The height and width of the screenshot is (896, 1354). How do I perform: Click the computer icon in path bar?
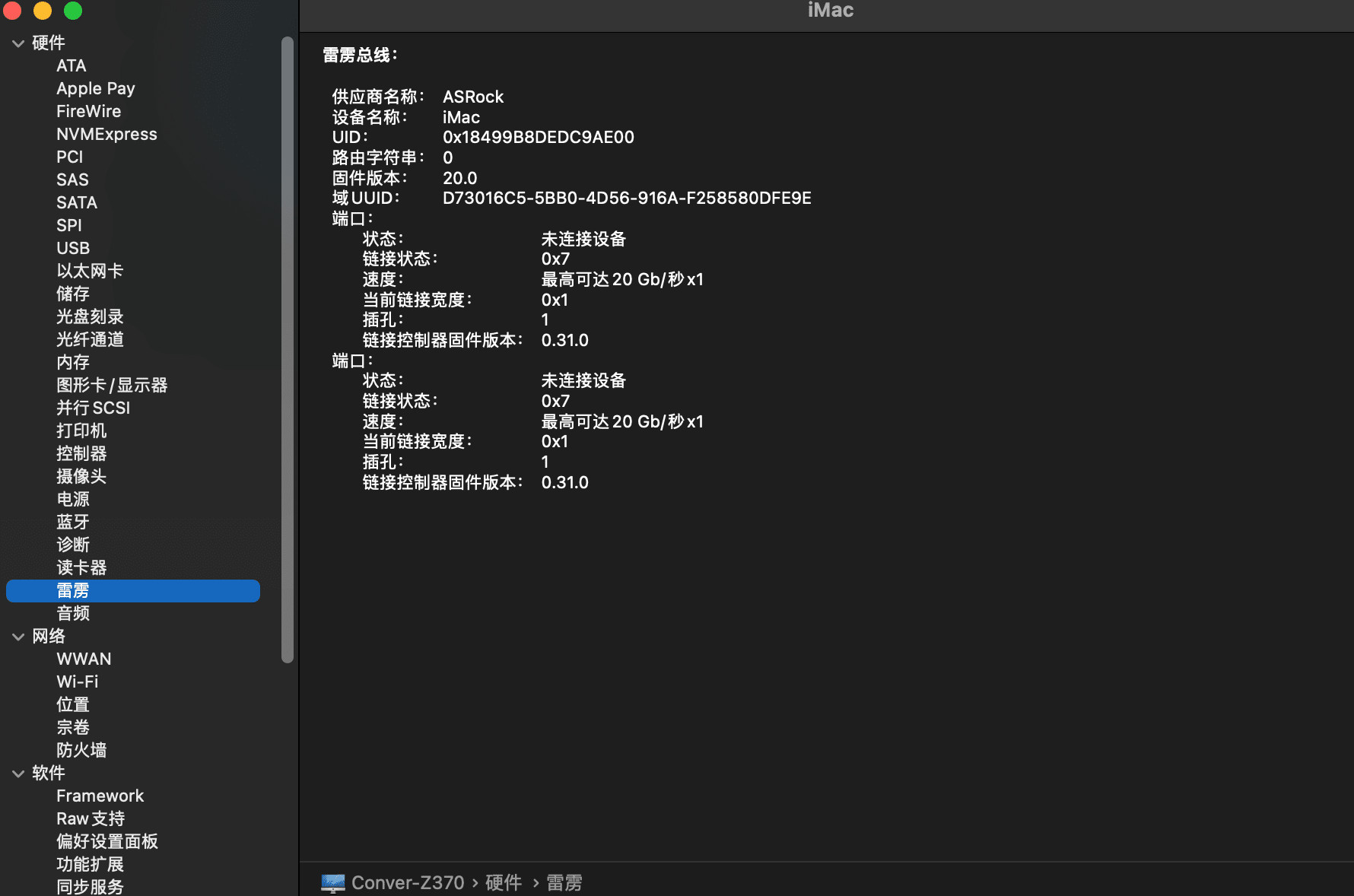[333, 883]
